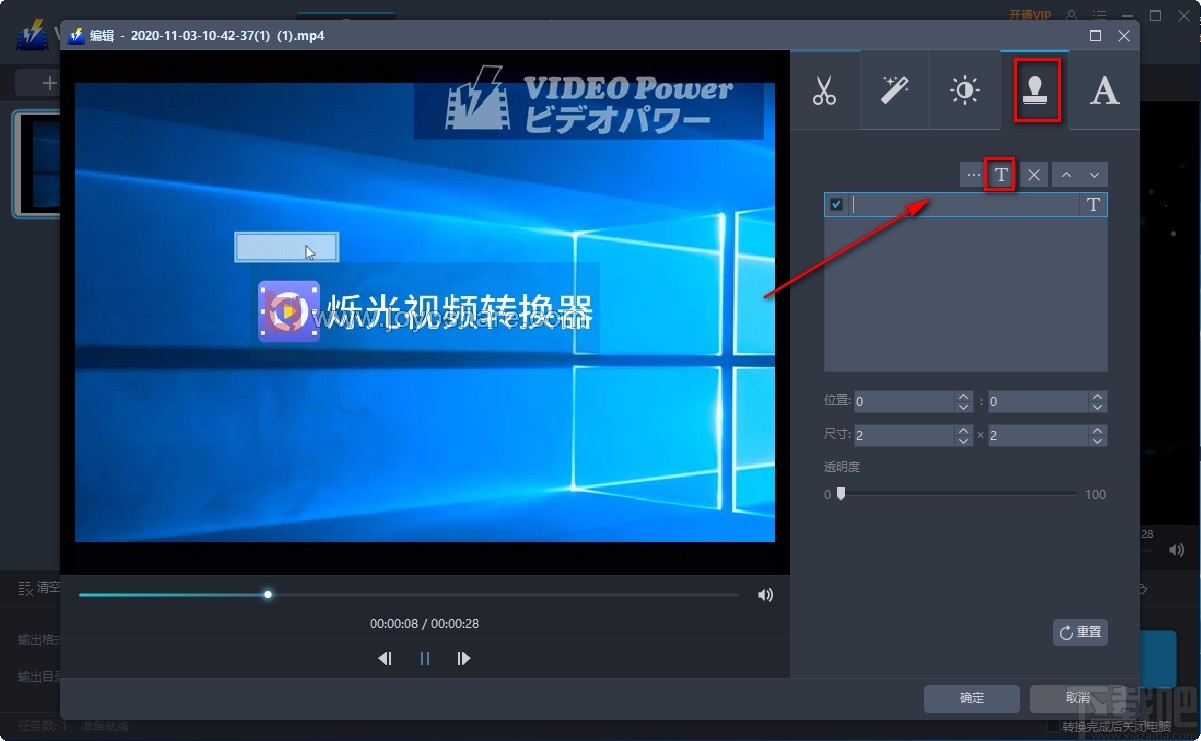Screen dimensions: 1201x741
Task: Enable the watermark entry checkbox
Action: pyautogui.click(x=836, y=204)
